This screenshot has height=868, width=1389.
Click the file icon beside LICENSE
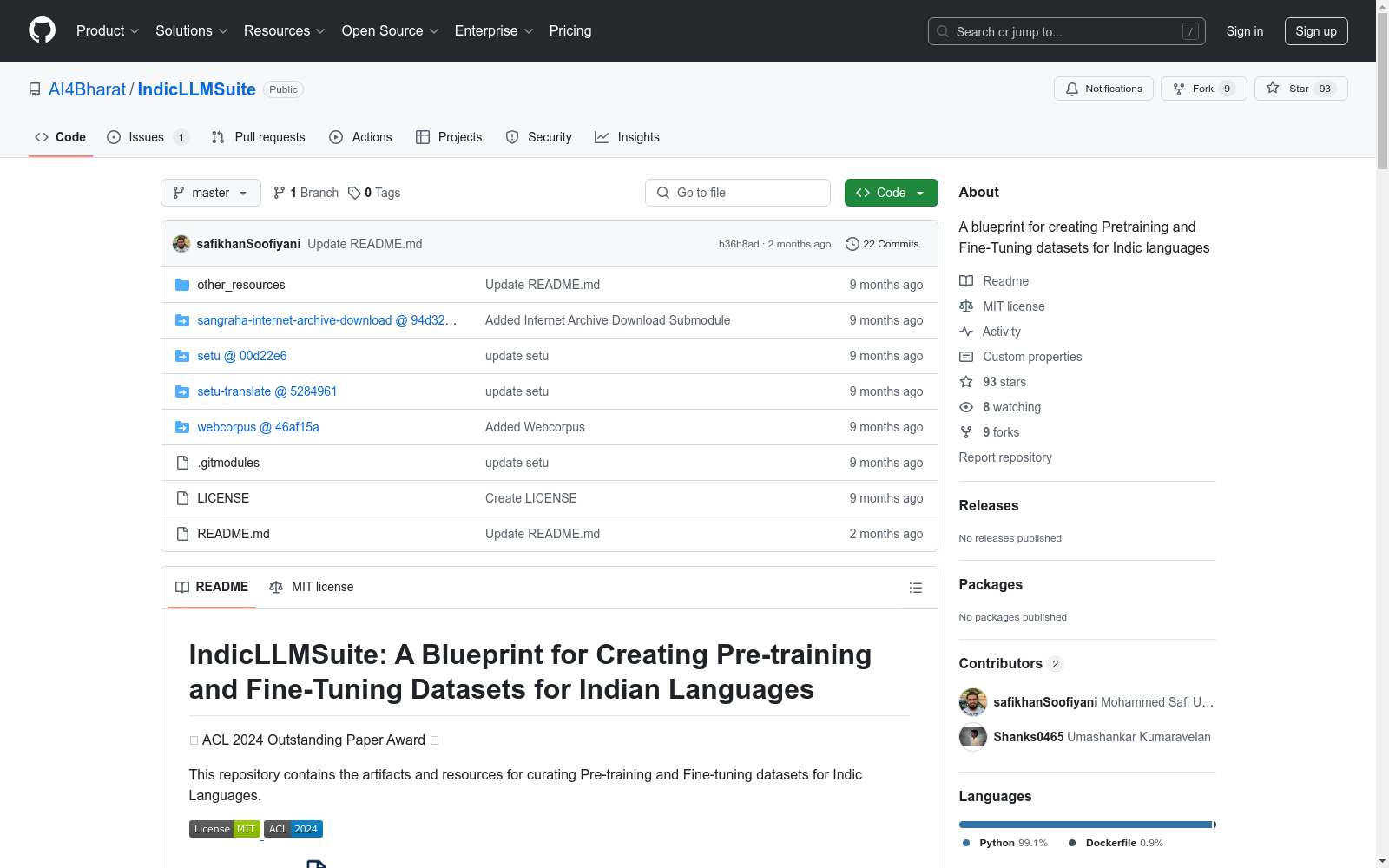[182, 498]
